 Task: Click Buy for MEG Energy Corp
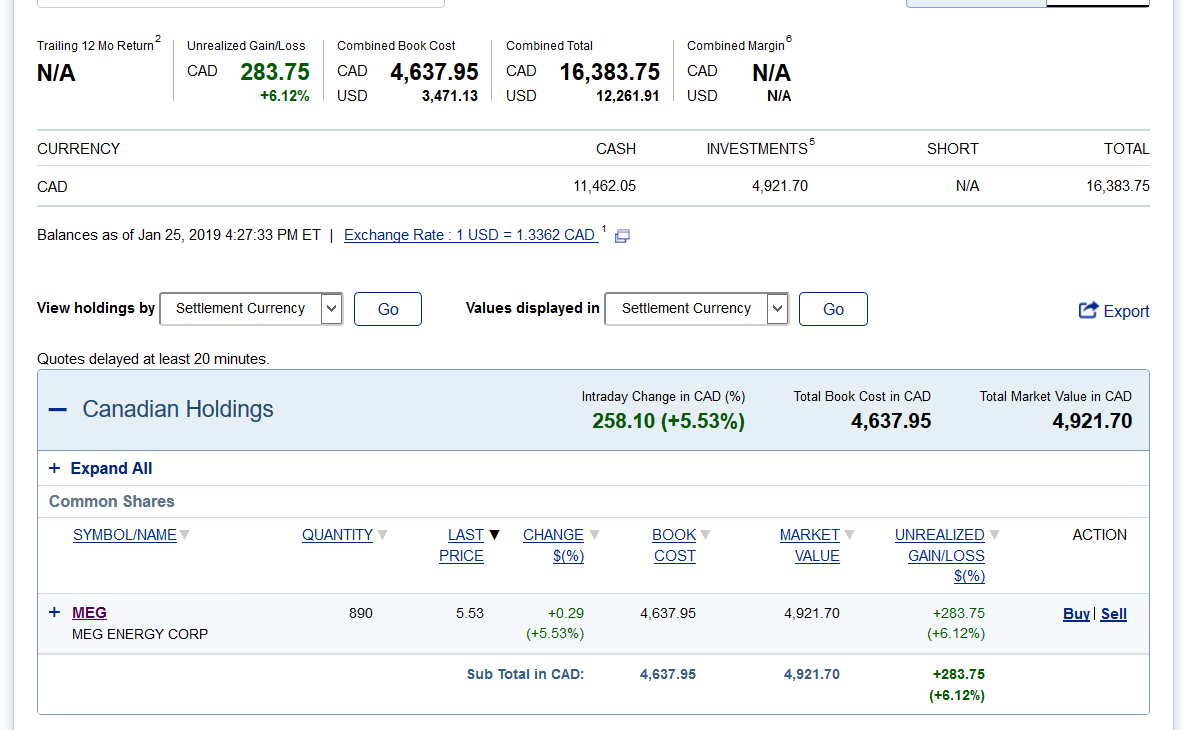1076,614
